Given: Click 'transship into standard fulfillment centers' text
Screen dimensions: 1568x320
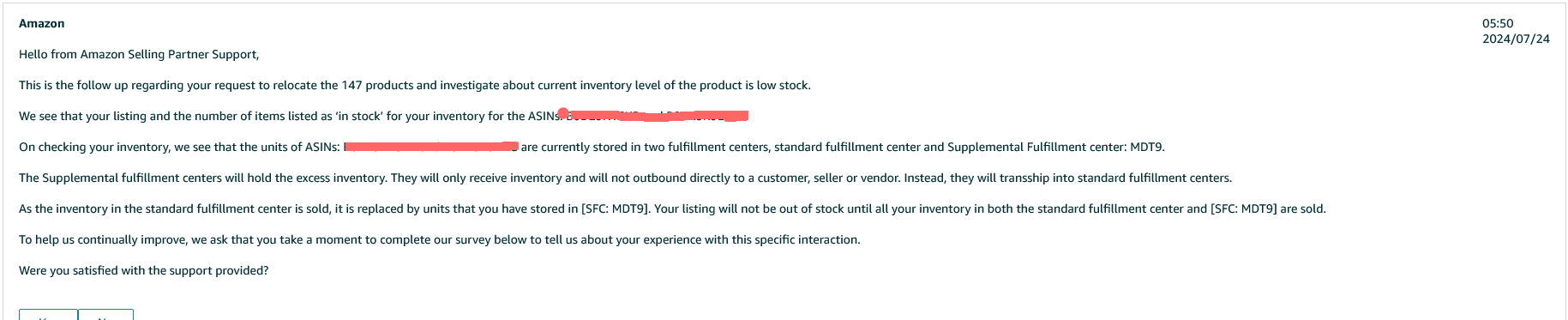Looking at the screenshot, I should [x=1107, y=178].
